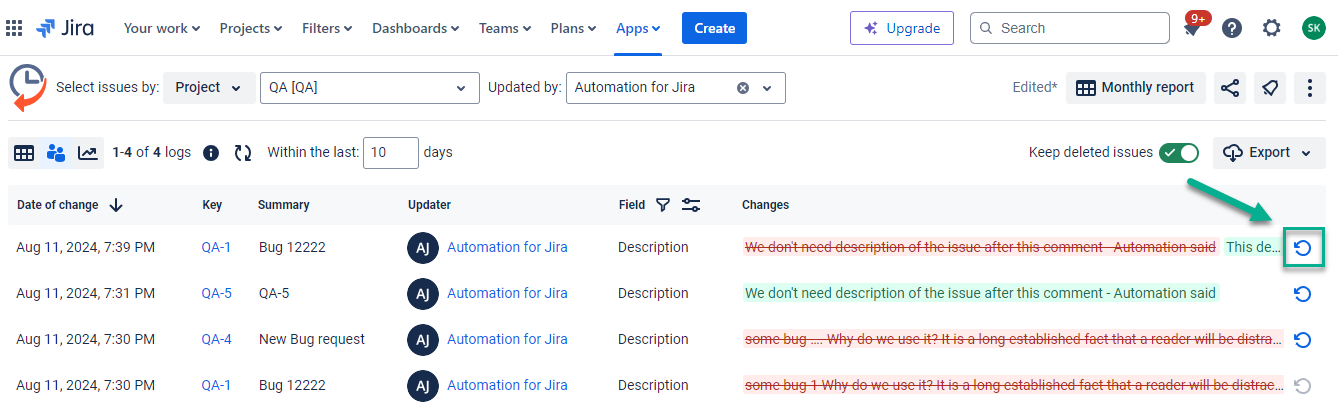Click the pin icon next to share
This screenshot has height=412, width=1338.
pos(1269,88)
